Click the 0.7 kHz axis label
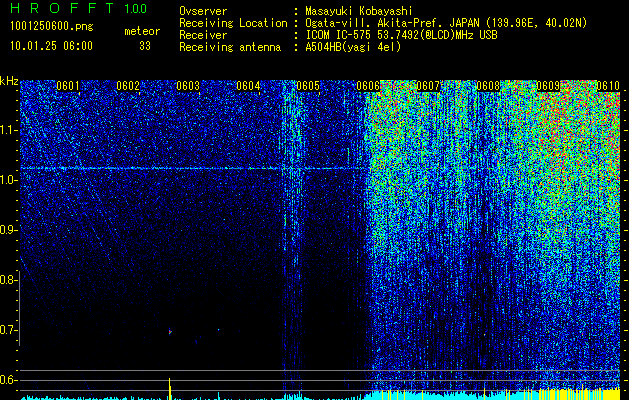 click(8, 330)
